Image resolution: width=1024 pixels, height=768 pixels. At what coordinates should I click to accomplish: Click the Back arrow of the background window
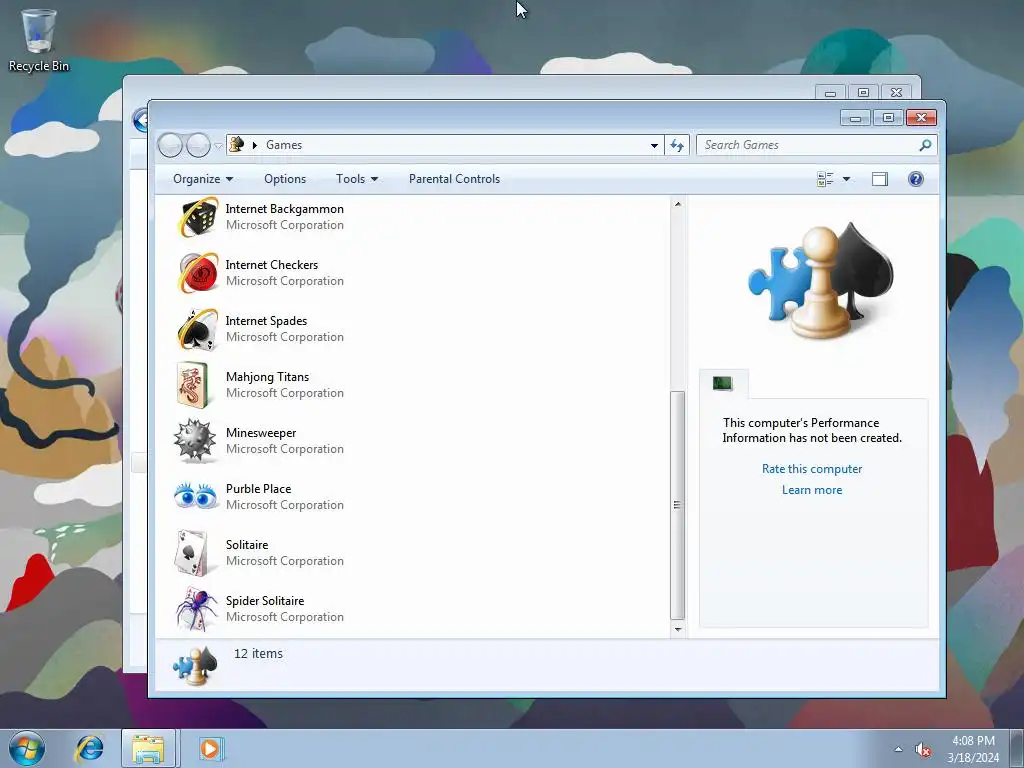pyautogui.click(x=140, y=120)
